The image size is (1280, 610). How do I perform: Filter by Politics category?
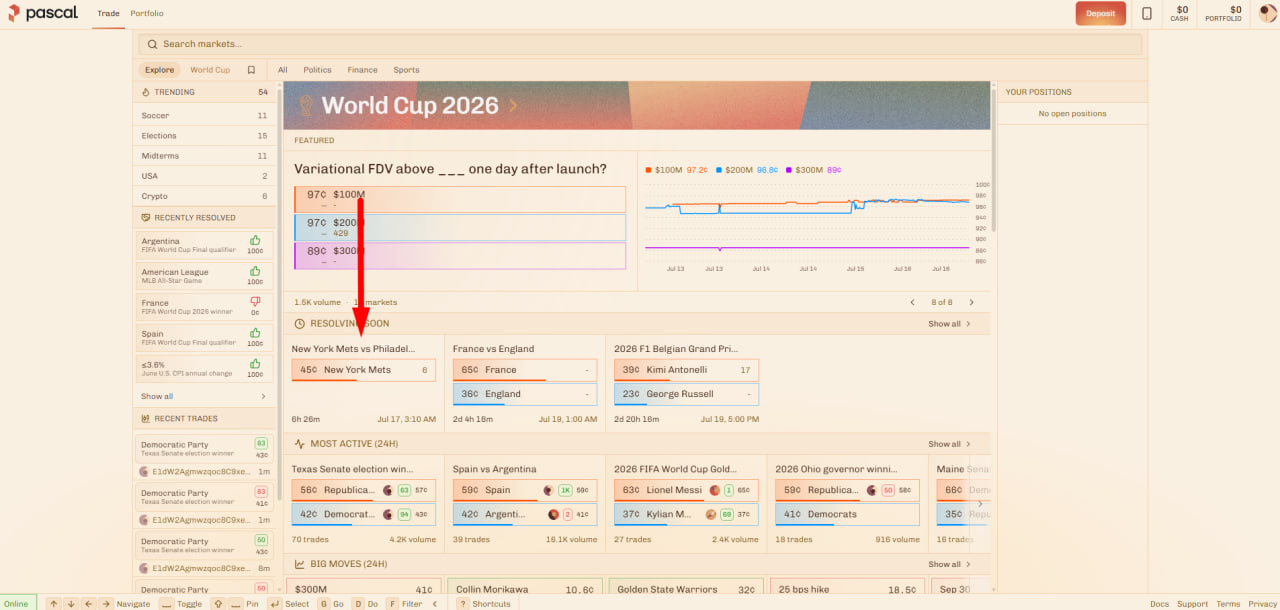pos(317,70)
